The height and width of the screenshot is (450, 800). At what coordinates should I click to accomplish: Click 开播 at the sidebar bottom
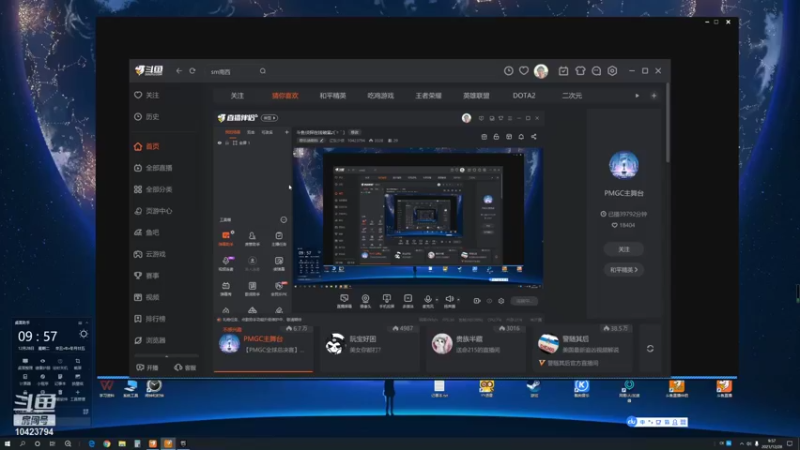[147, 367]
